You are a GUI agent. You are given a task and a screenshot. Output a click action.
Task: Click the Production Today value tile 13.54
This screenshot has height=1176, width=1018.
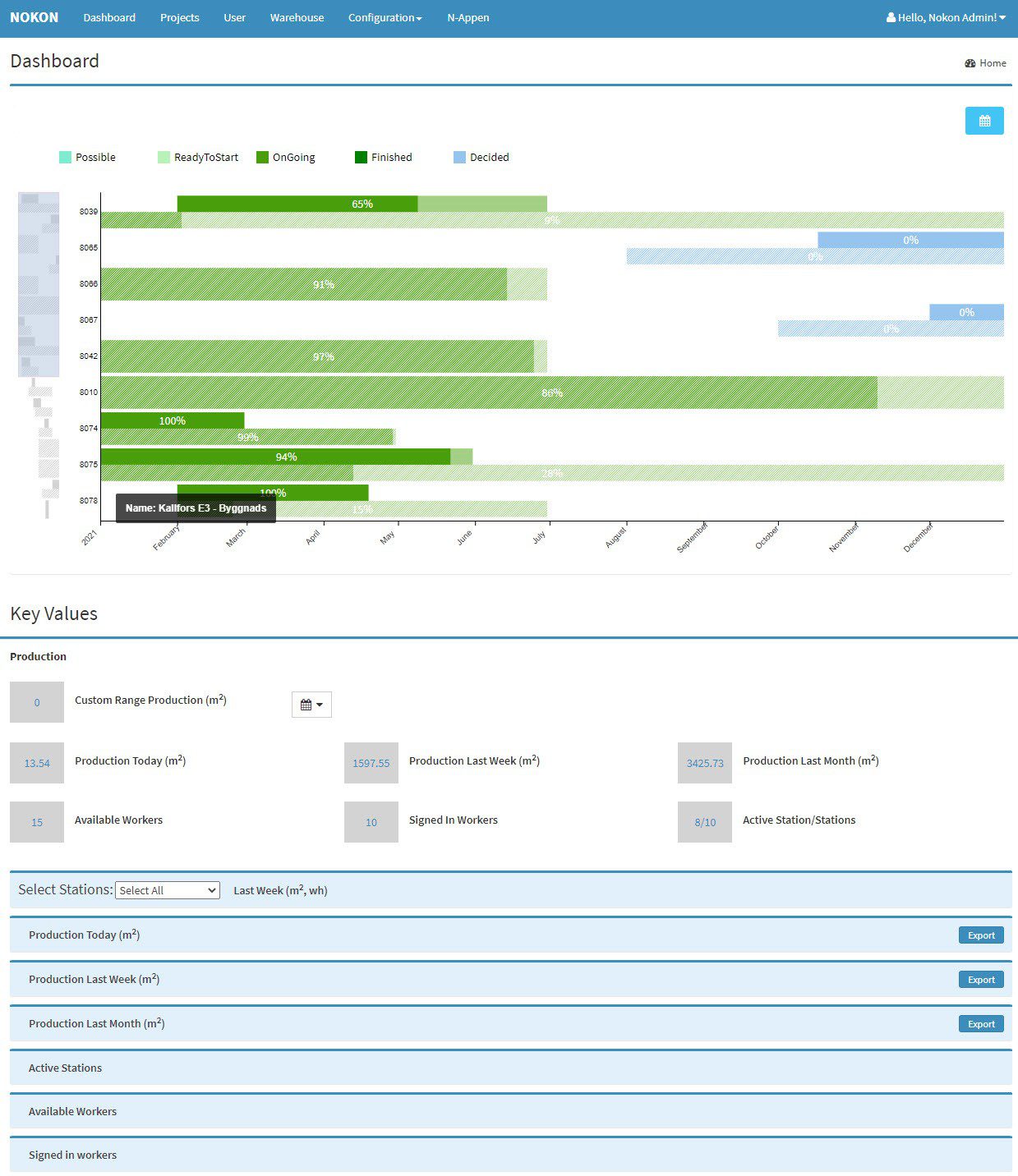tap(37, 763)
